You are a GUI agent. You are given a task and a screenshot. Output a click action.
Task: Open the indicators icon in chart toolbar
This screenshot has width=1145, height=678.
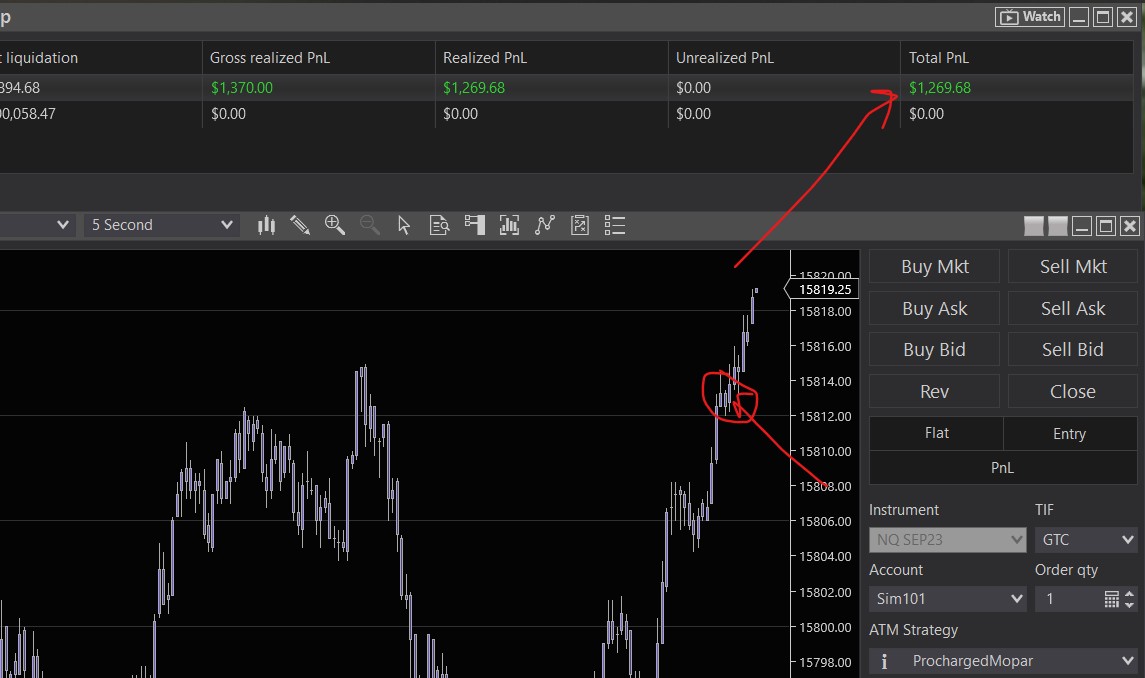click(x=509, y=225)
